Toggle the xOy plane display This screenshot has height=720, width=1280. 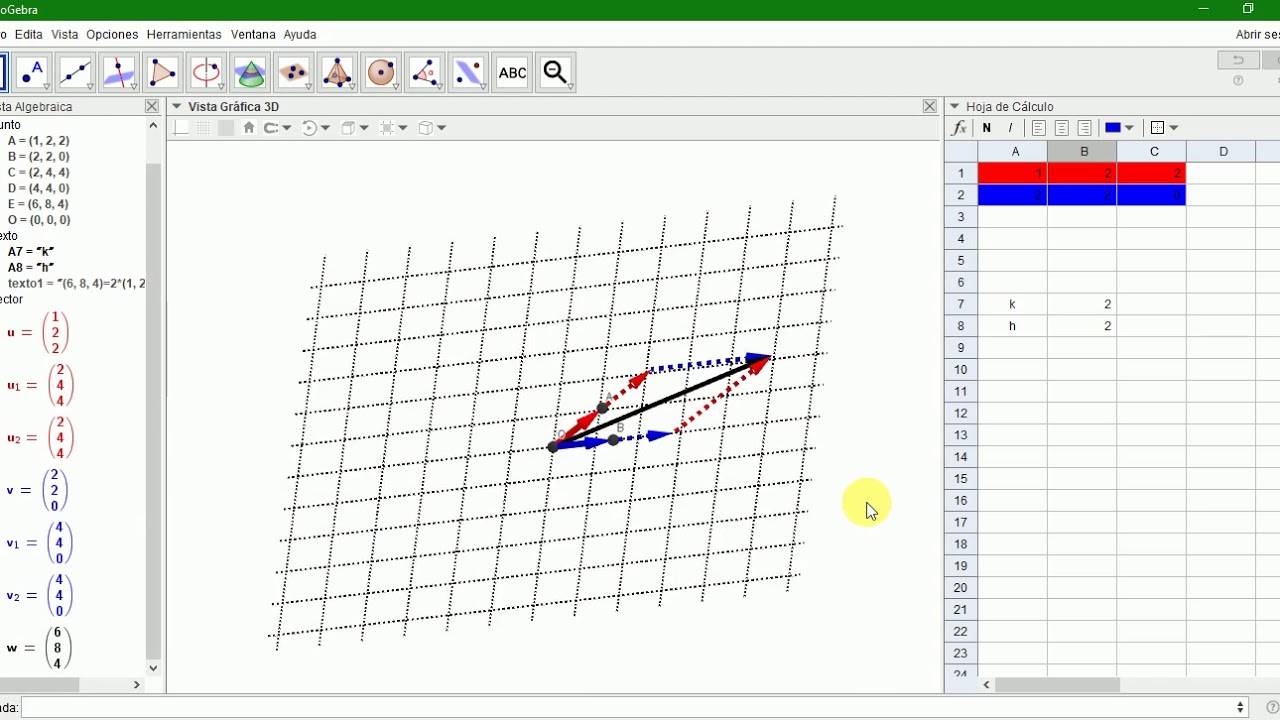pyautogui.click(x=226, y=128)
